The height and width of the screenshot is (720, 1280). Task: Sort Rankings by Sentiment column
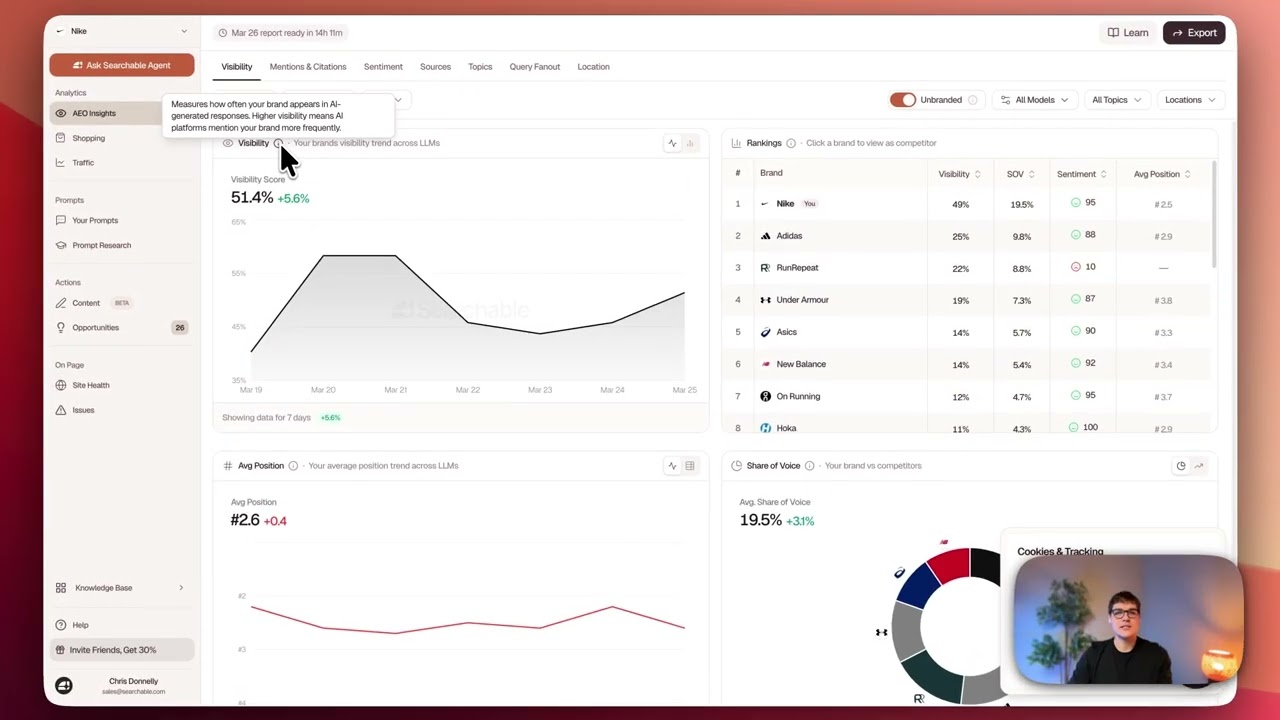tap(1081, 174)
